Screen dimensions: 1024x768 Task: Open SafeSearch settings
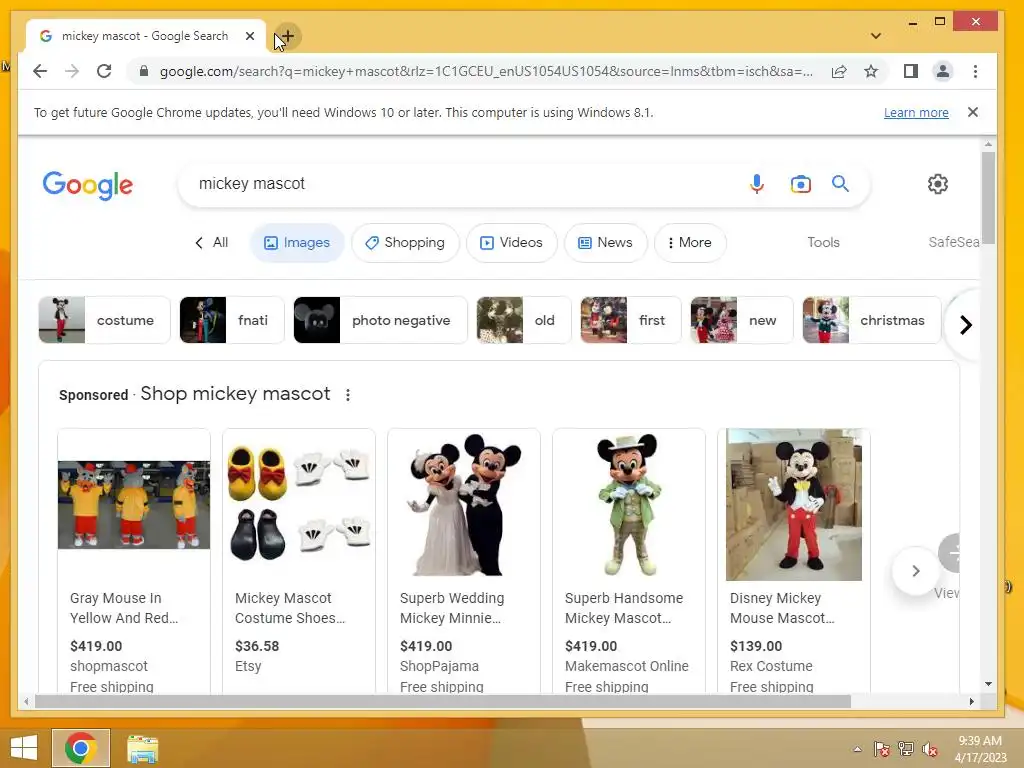coord(954,242)
